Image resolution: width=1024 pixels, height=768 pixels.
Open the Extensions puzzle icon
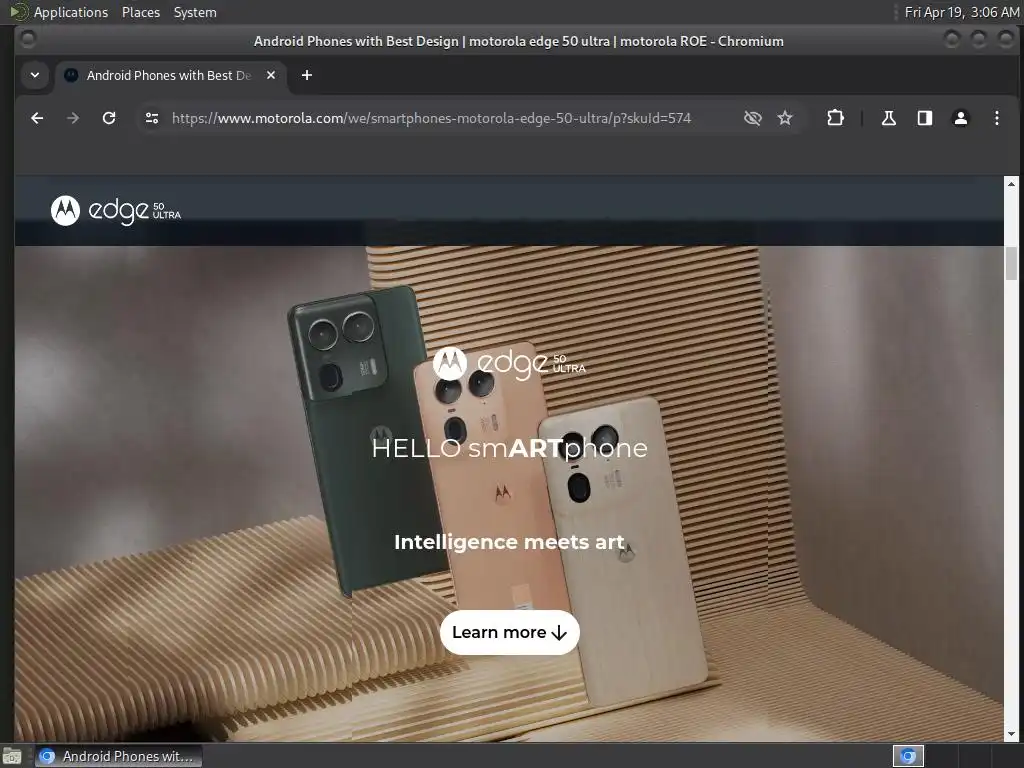pos(835,118)
